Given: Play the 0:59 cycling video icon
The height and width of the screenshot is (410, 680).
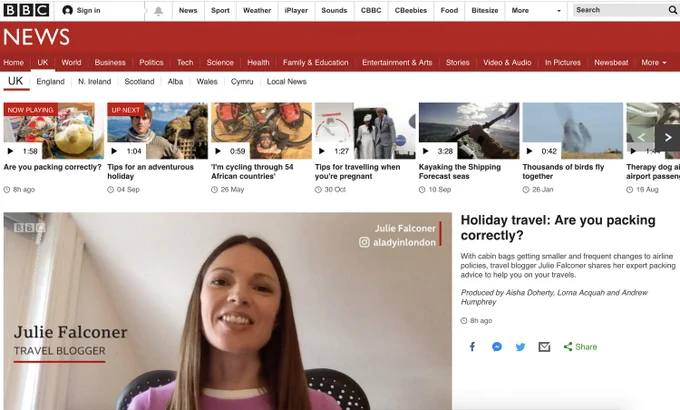Looking at the screenshot, I should point(218,151).
